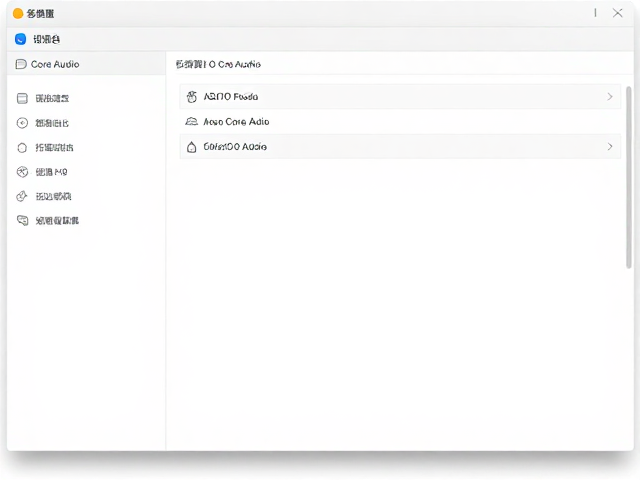Click the cloud icon next to Core Adio
The height and width of the screenshot is (480, 640).
pos(191,121)
